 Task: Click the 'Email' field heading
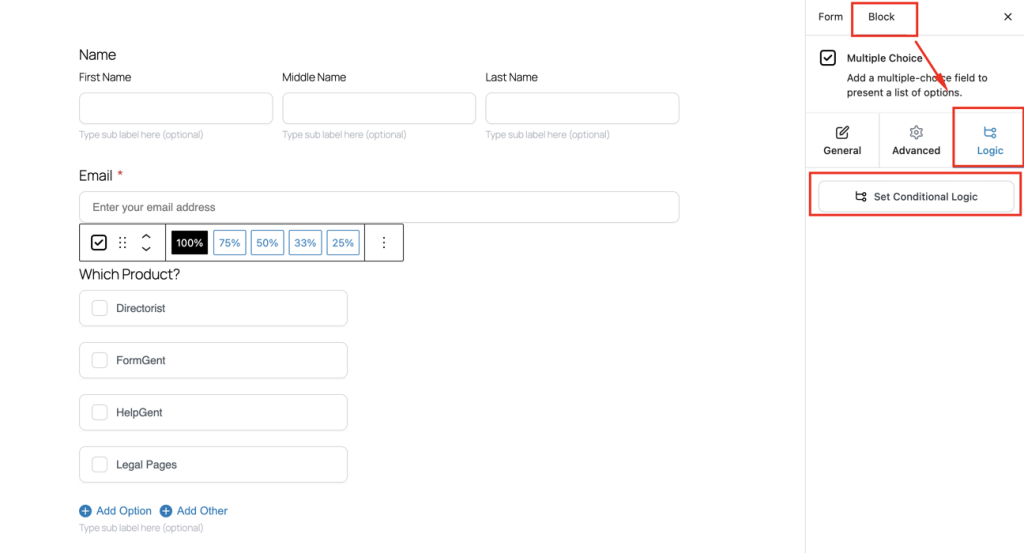96,176
